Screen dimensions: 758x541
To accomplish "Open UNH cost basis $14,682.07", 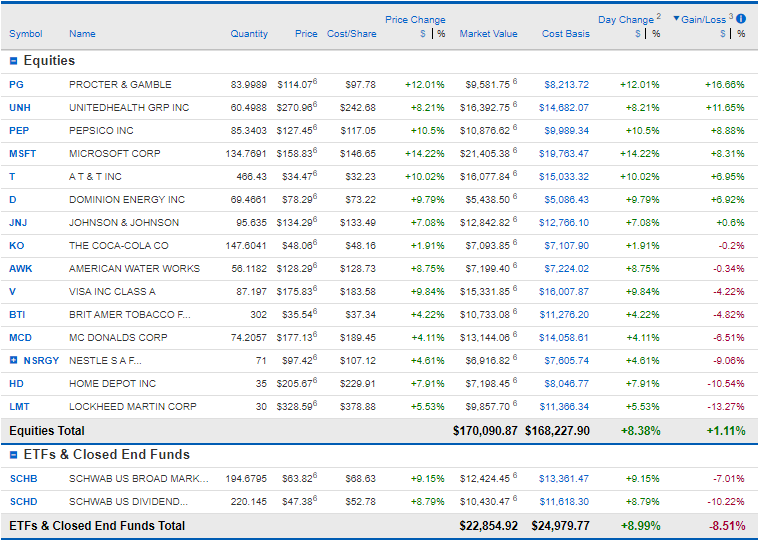I will pyautogui.click(x=564, y=108).
